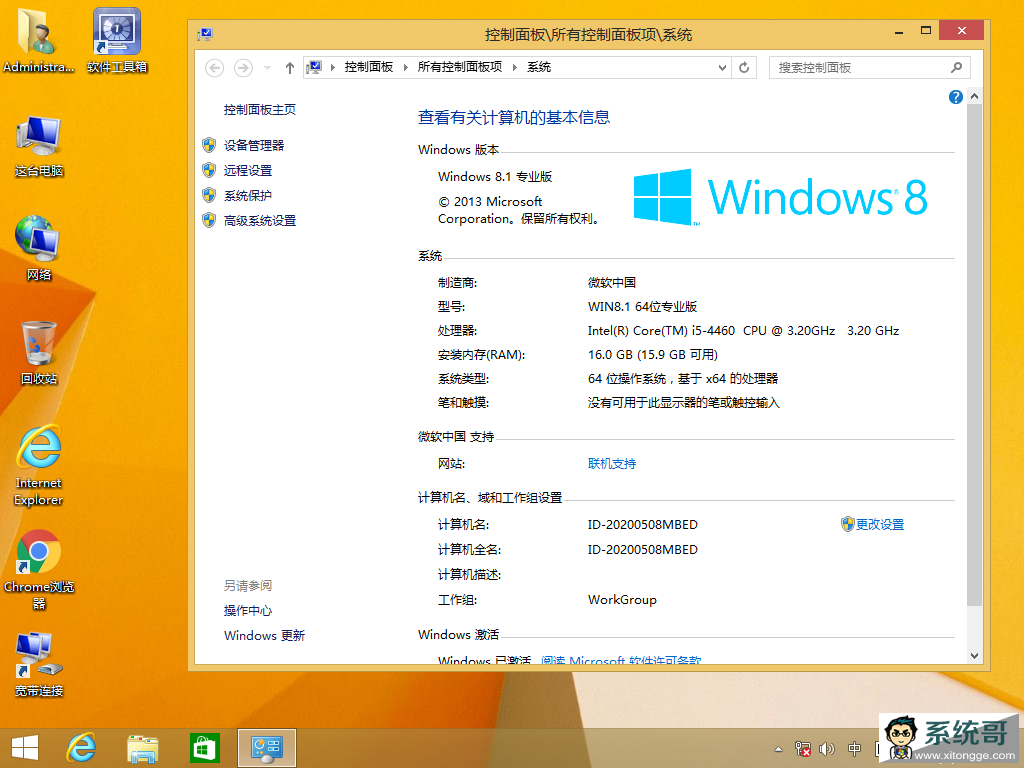Select the 网络 desktop icon
Viewport: 1024px width, 768px height.
coord(39,248)
